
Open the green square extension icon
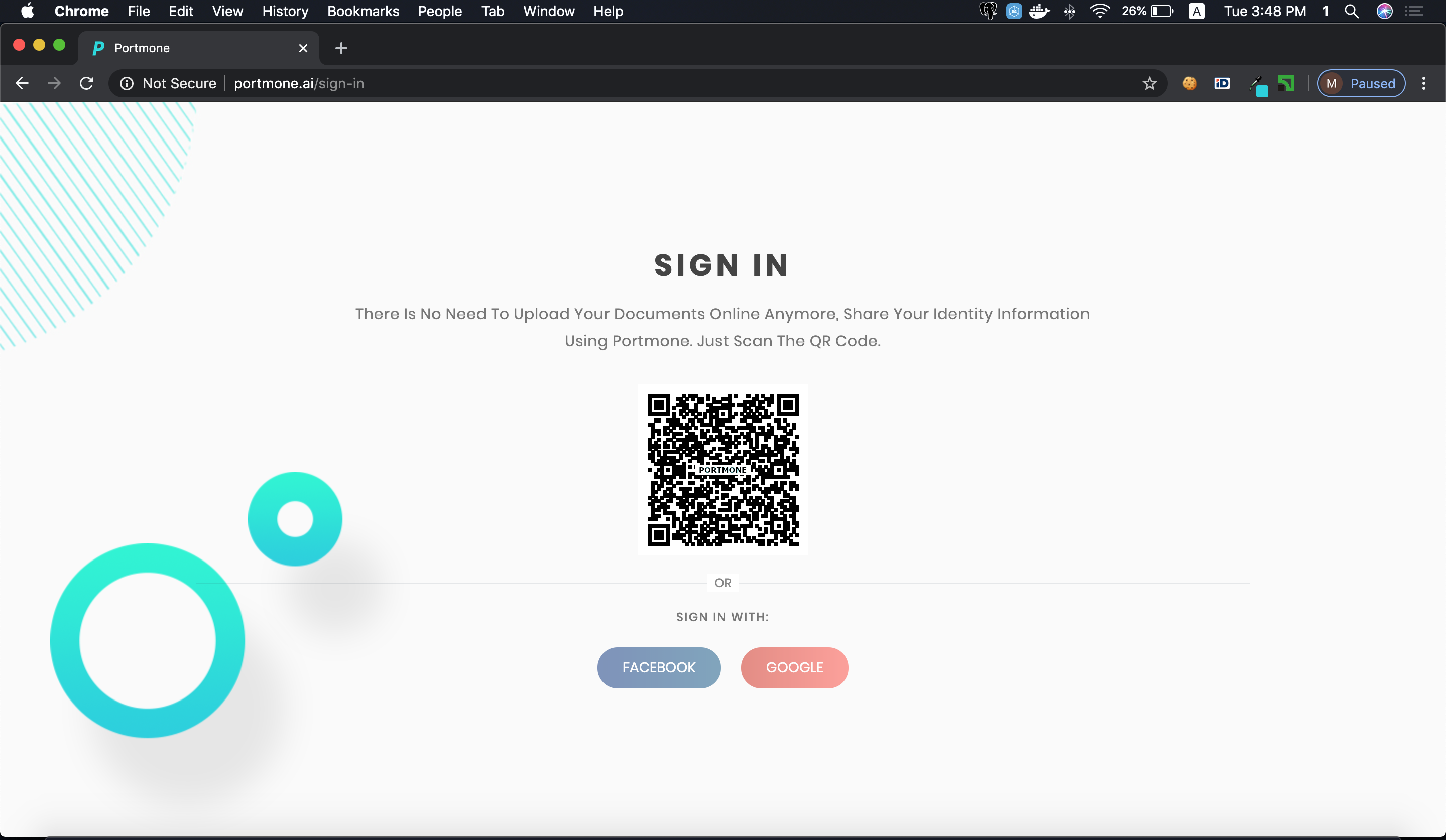(1286, 84)
